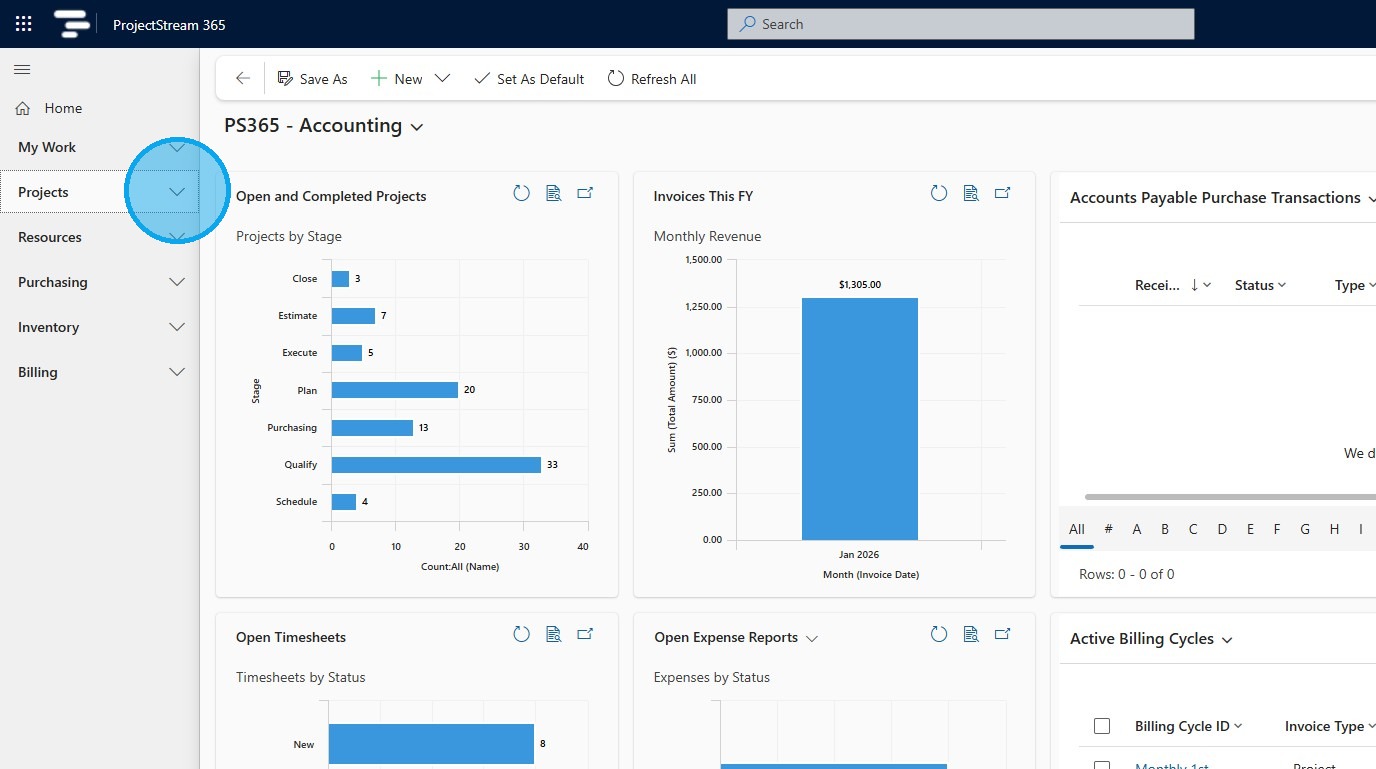1376x769 pixels.
Task: Select the All alphabet filter tab
Action: pyautogui.click(x=1076, y=529)
